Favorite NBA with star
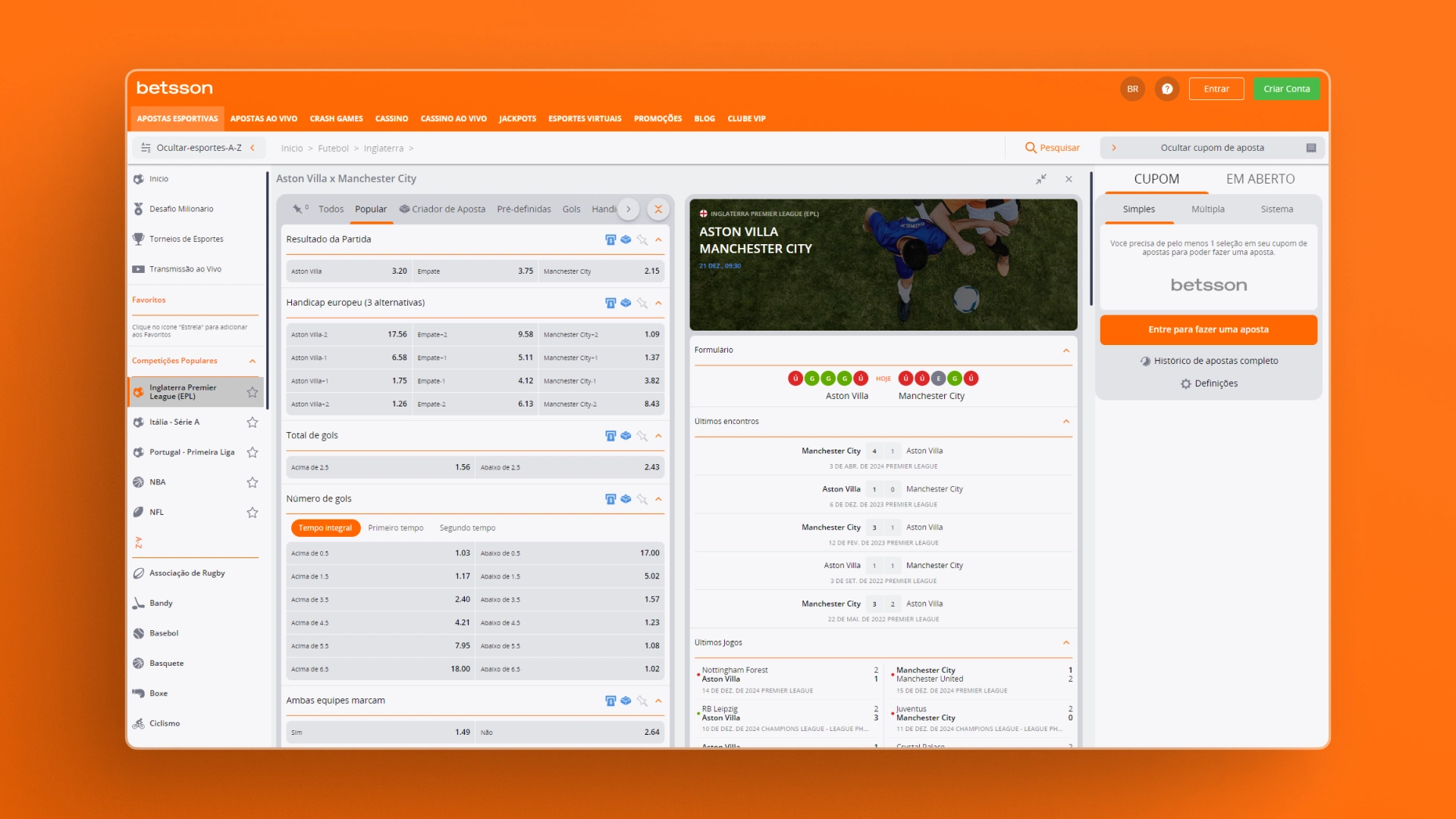The image size is (1456, 819). [x=253, y=482]
